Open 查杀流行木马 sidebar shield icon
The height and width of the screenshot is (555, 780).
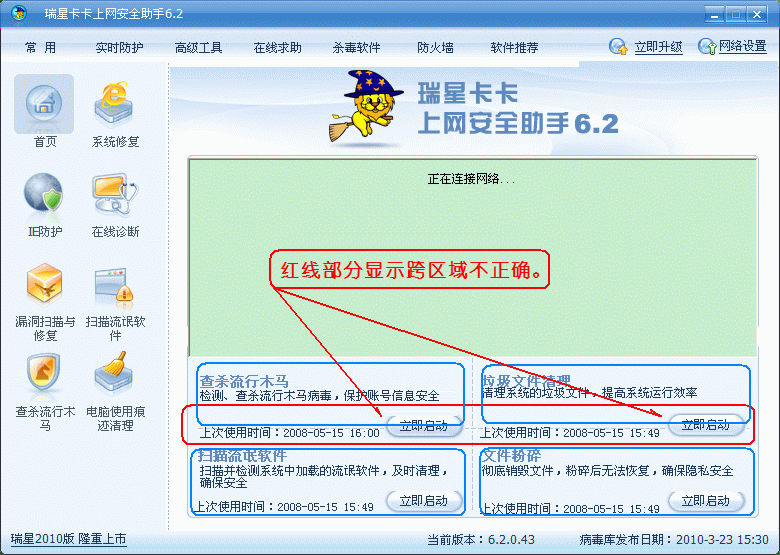point(44,373)
